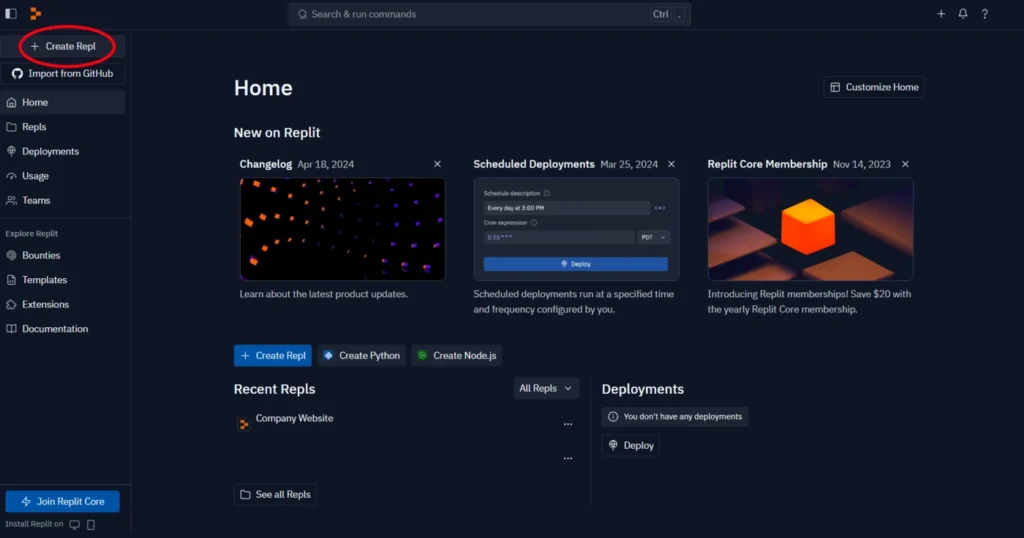Dismiss the Replit Core Membership card
Viewport: 1024px width, 538px height.
pyautogui.click(x=905, y=164)
